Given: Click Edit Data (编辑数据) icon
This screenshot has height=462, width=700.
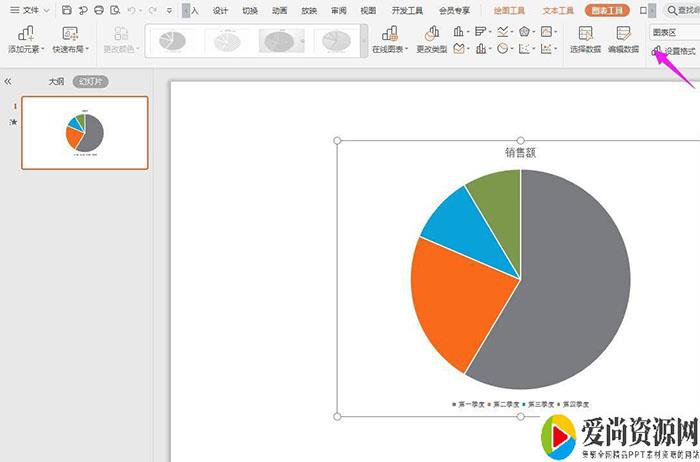Looking at the screenshot, I should click(624, 40).
